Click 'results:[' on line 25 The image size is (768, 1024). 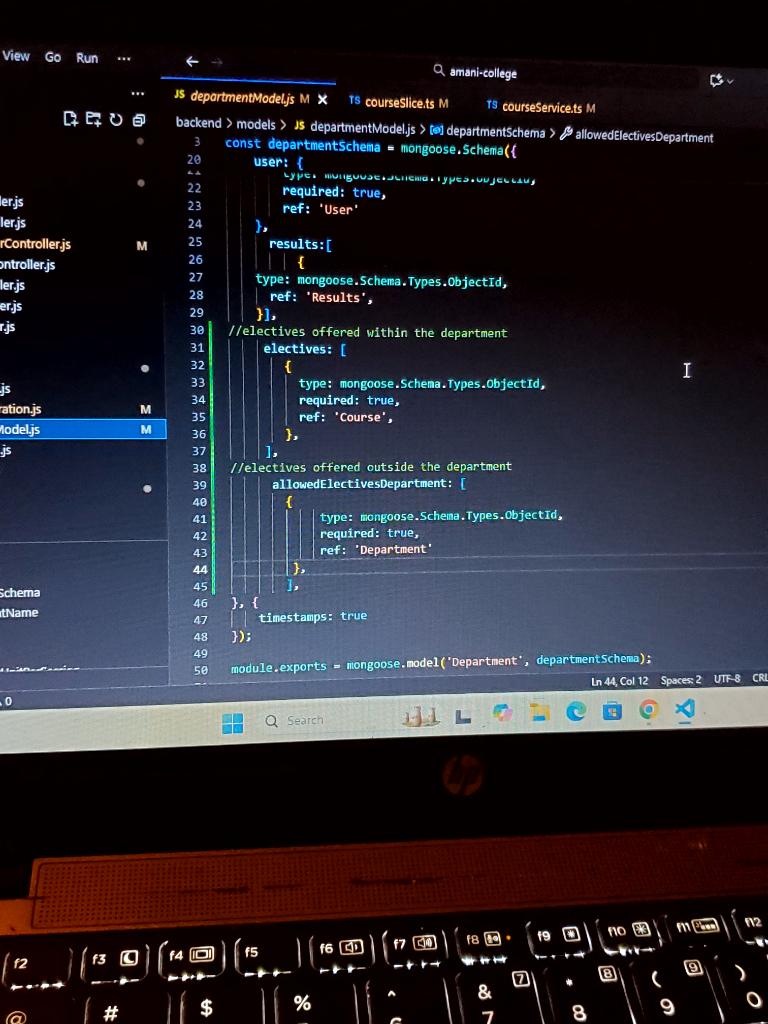pos(300,244)
